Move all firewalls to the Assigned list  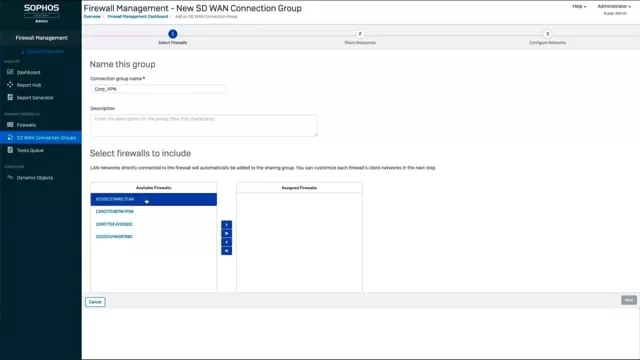227,233
